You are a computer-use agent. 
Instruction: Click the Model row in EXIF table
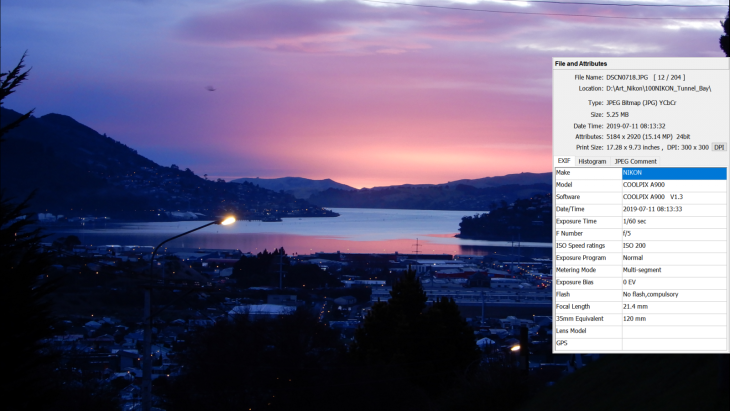pos(640,185)
